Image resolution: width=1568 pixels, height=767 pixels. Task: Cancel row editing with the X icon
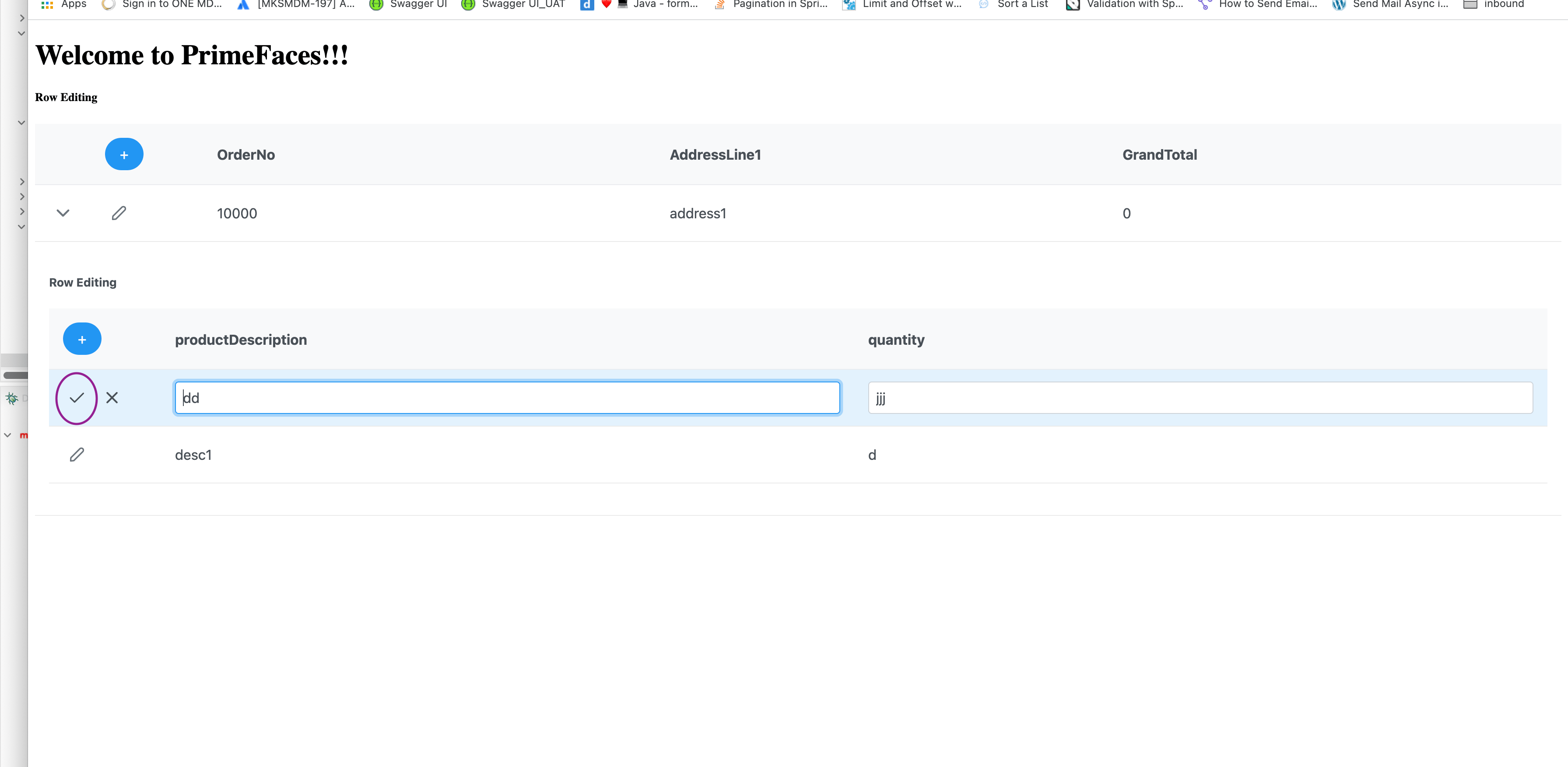pos(112,398)
